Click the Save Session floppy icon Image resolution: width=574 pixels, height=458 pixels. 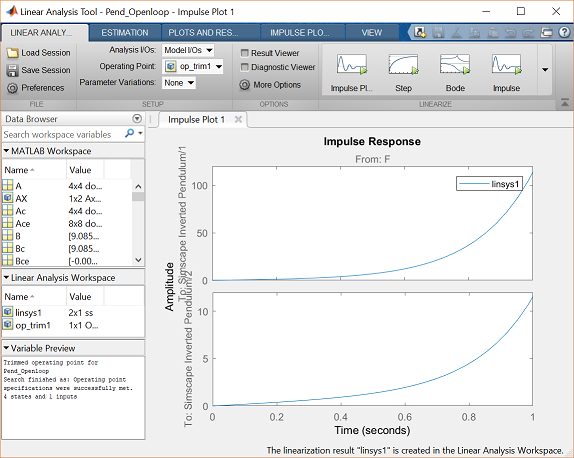pos(12,70)
